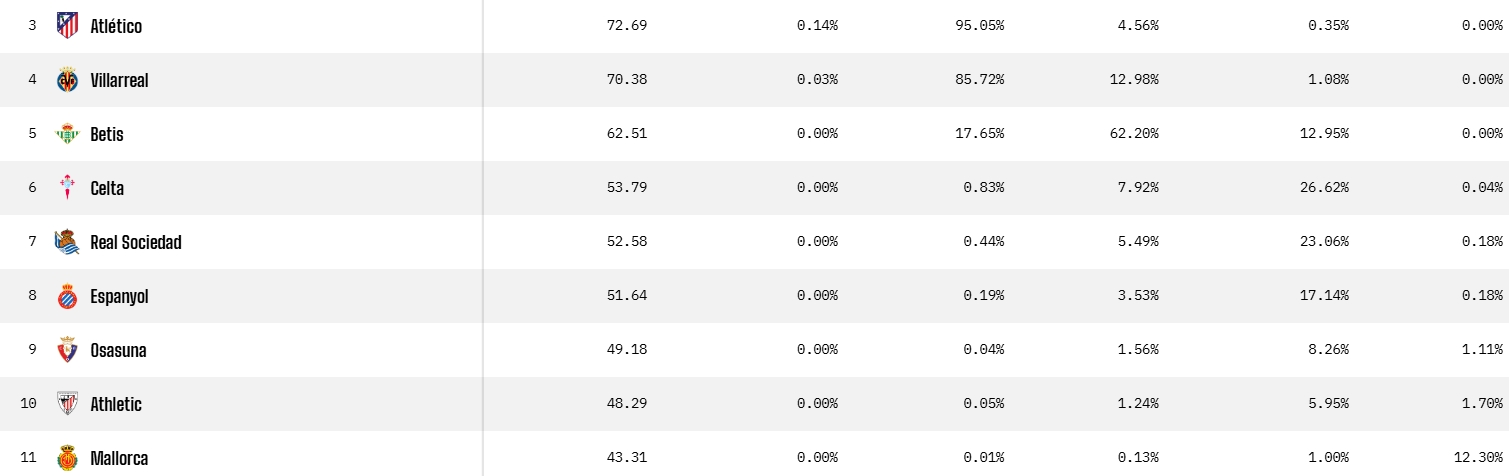Click the Atlético club crest icon
1509x476 pixels.
[67, 26]
